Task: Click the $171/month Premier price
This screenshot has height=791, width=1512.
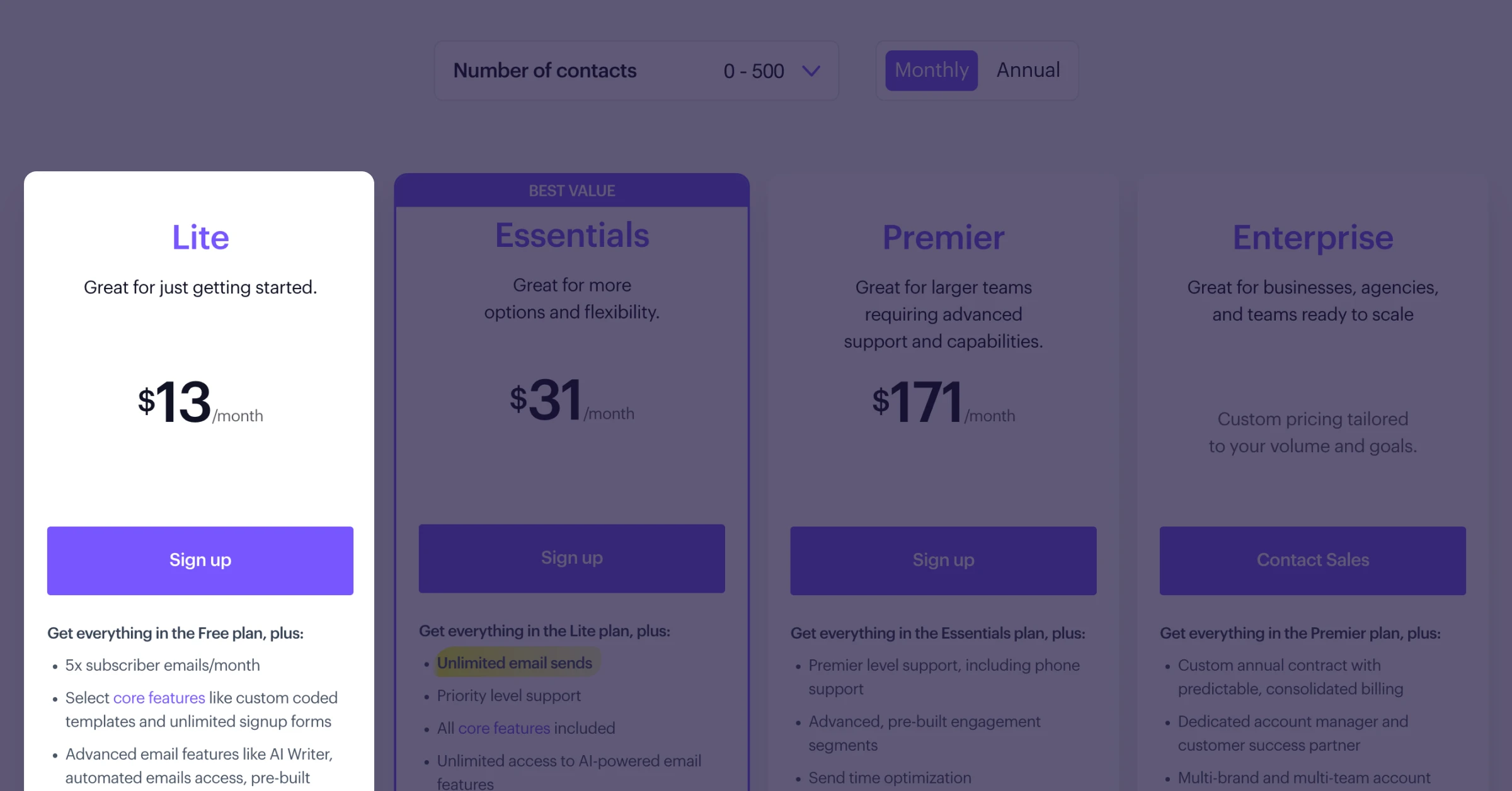Action: 943,403
